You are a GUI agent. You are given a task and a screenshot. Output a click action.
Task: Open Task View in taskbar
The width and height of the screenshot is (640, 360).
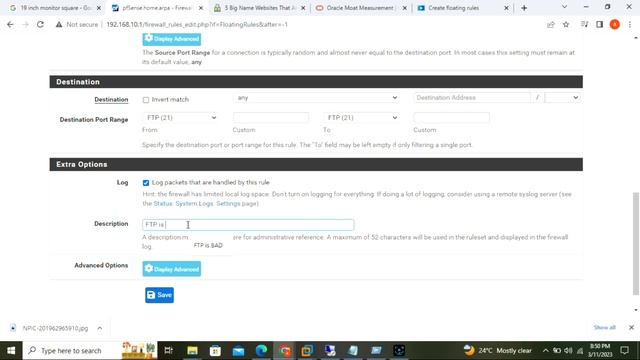click(x=168, y=350)
